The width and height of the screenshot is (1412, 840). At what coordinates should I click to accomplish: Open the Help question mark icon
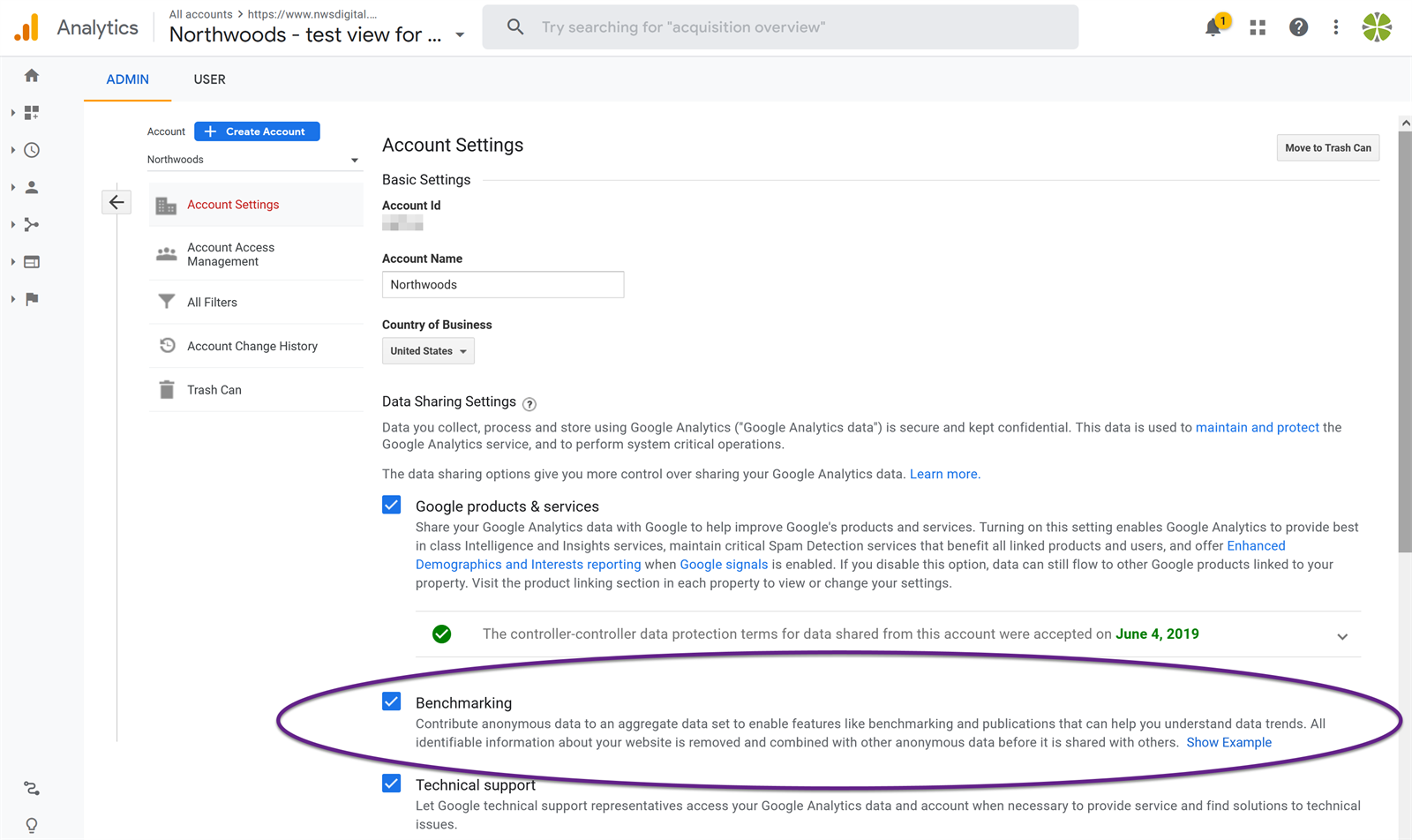pyautogui.click(x=1298, y=27)
